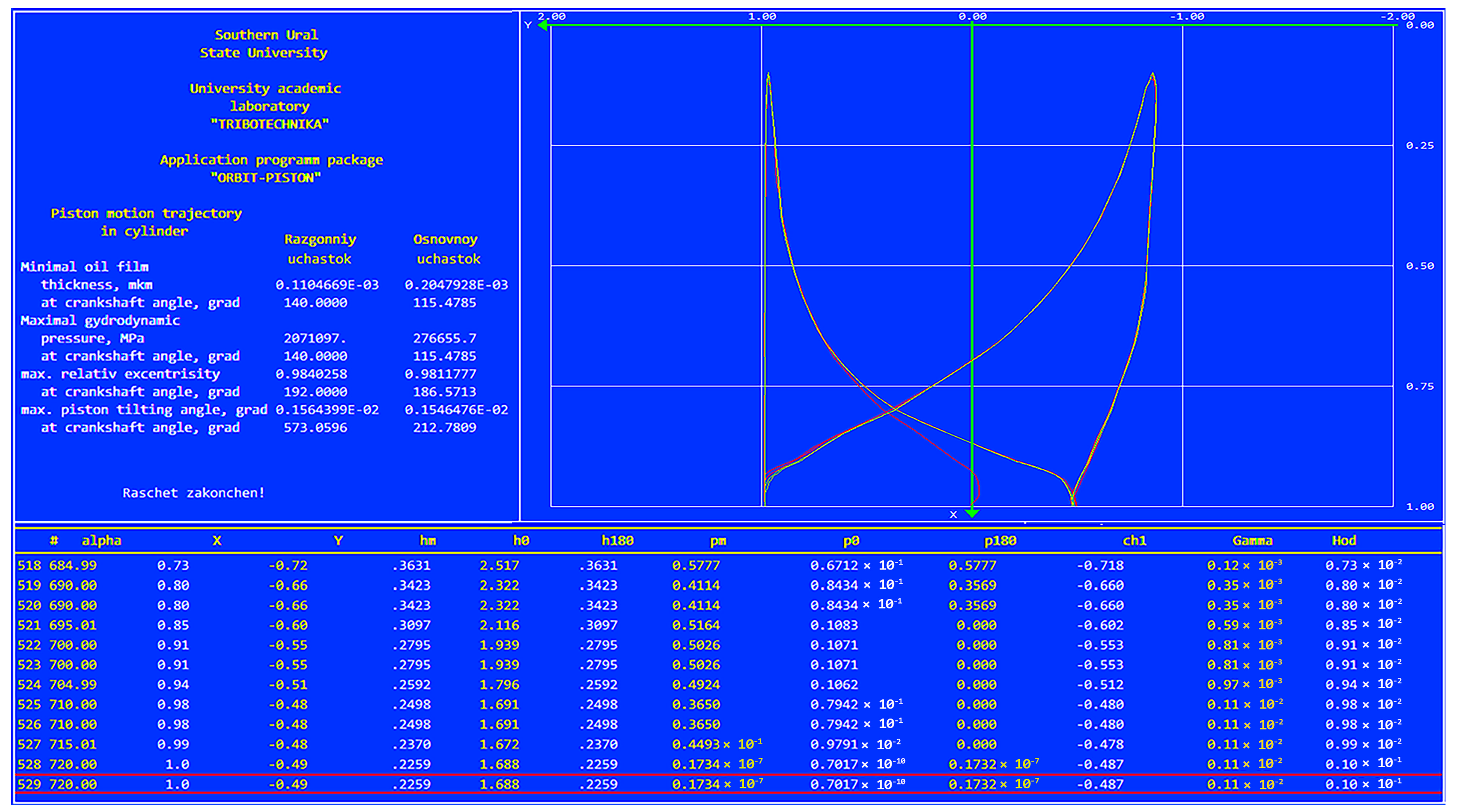Select row 519 in the data table

coord(728,585)
